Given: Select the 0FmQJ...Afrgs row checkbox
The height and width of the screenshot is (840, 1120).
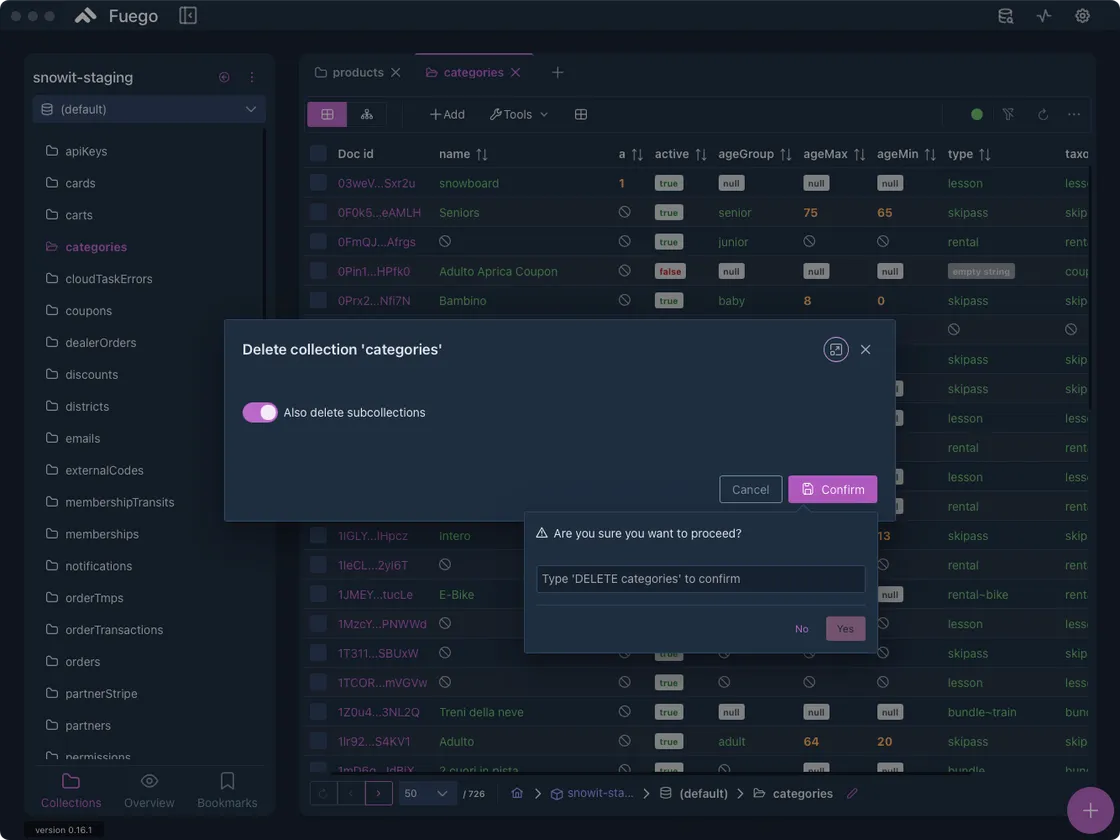Looking at the screenshot, I should 319,241.
